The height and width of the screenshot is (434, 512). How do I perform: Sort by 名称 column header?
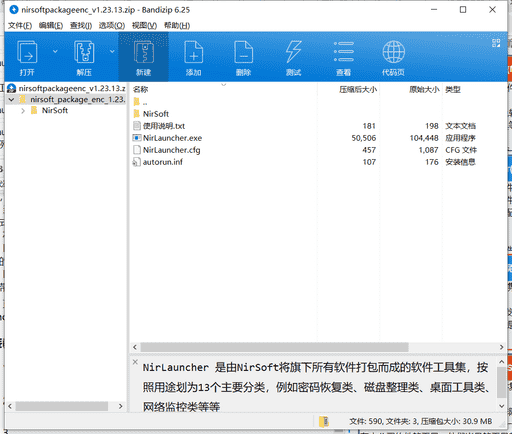pos(141,89)
